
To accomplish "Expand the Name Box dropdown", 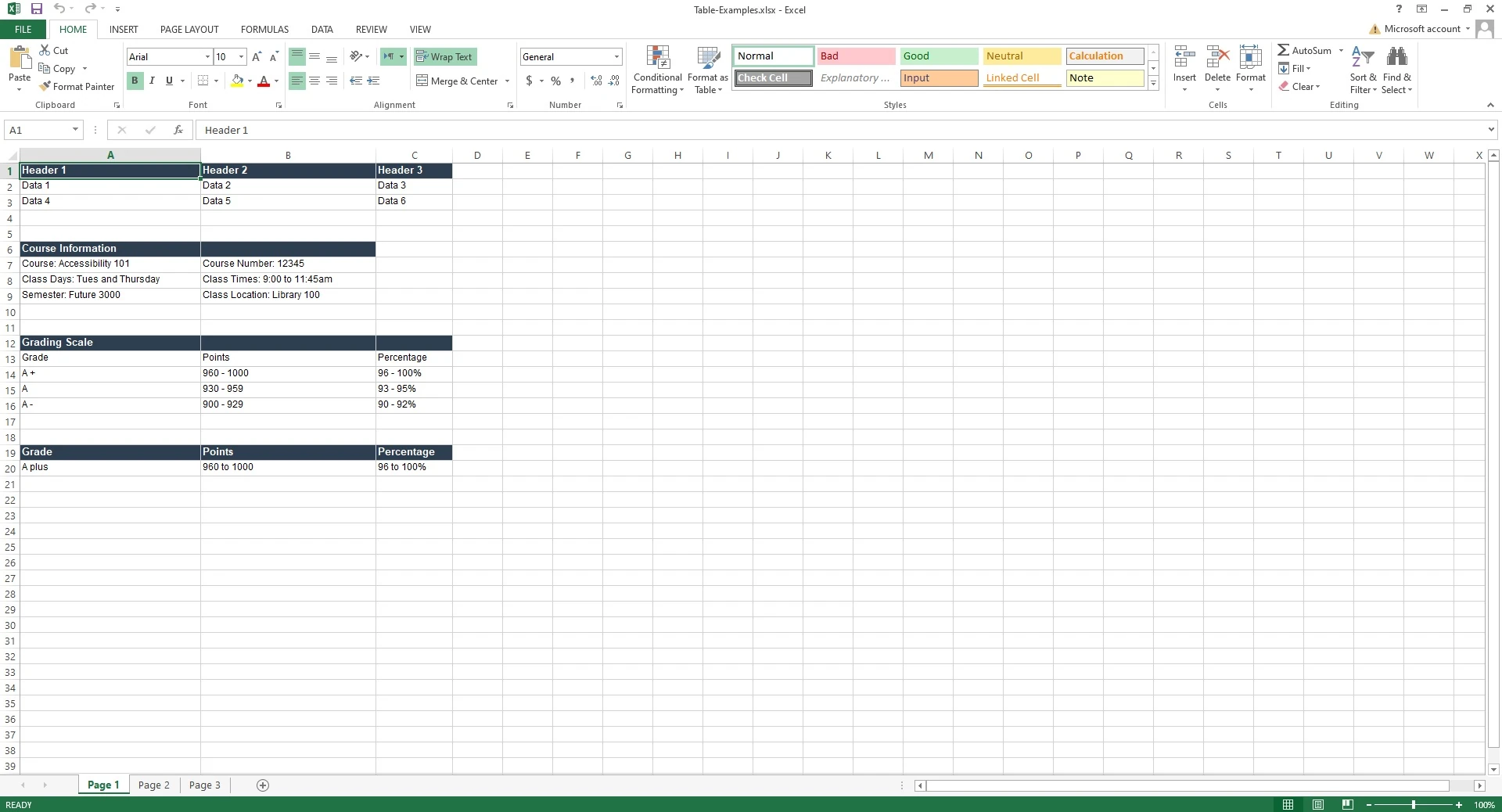I will point(75,130).
